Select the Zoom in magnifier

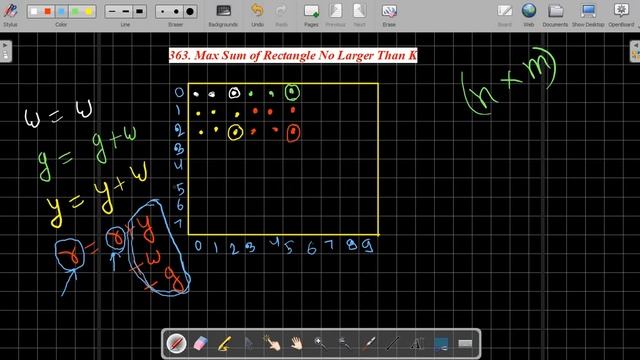(x=320, y=344)
